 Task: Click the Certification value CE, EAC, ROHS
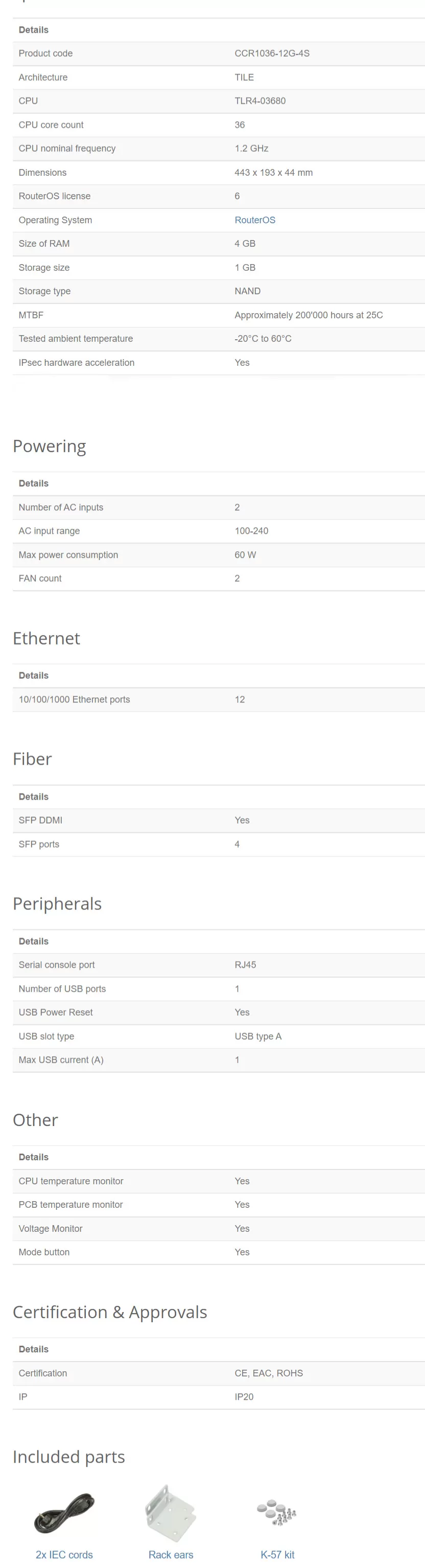coord(269,1373)
